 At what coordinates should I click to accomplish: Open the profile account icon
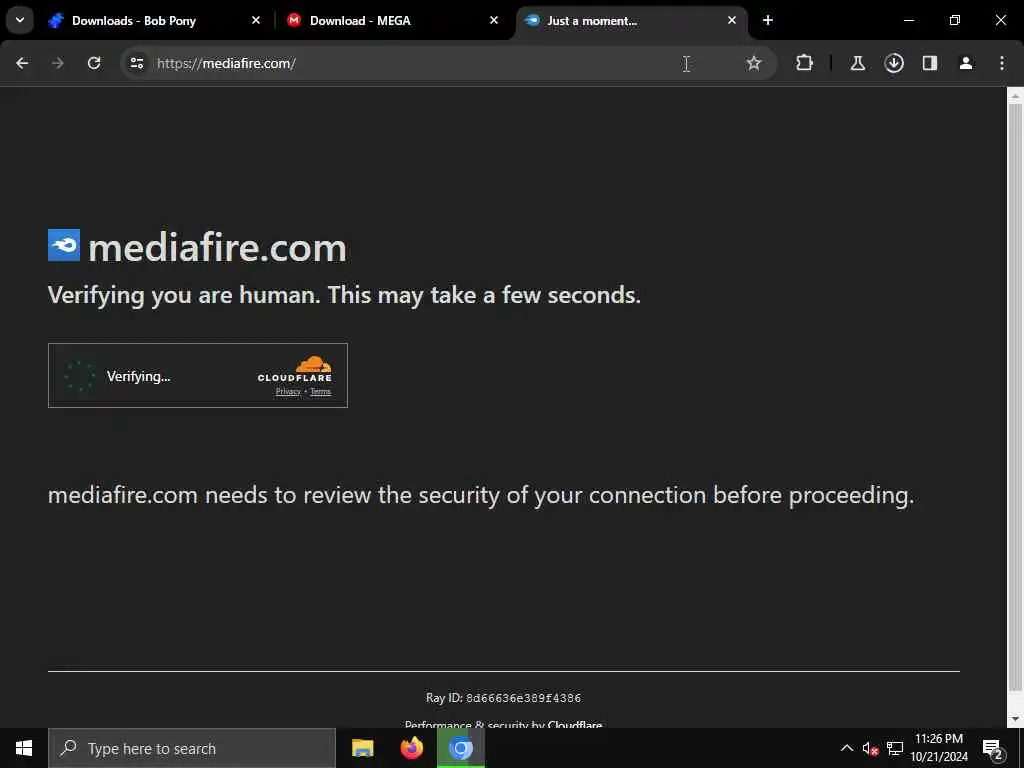[966, 63]
